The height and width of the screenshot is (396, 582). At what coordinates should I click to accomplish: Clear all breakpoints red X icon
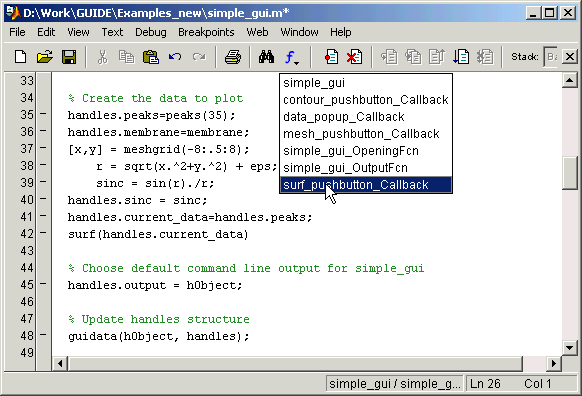[x=354, y=57]
